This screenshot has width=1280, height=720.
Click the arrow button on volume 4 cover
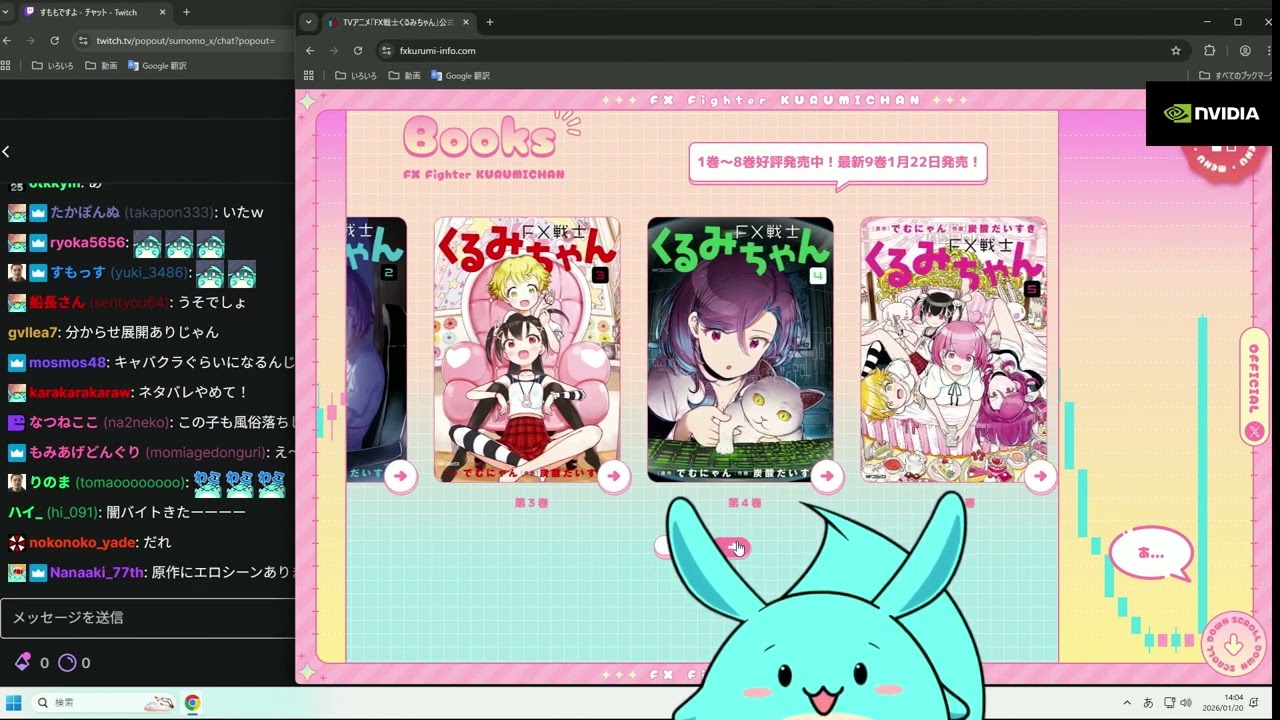click(x=826, y=476)
